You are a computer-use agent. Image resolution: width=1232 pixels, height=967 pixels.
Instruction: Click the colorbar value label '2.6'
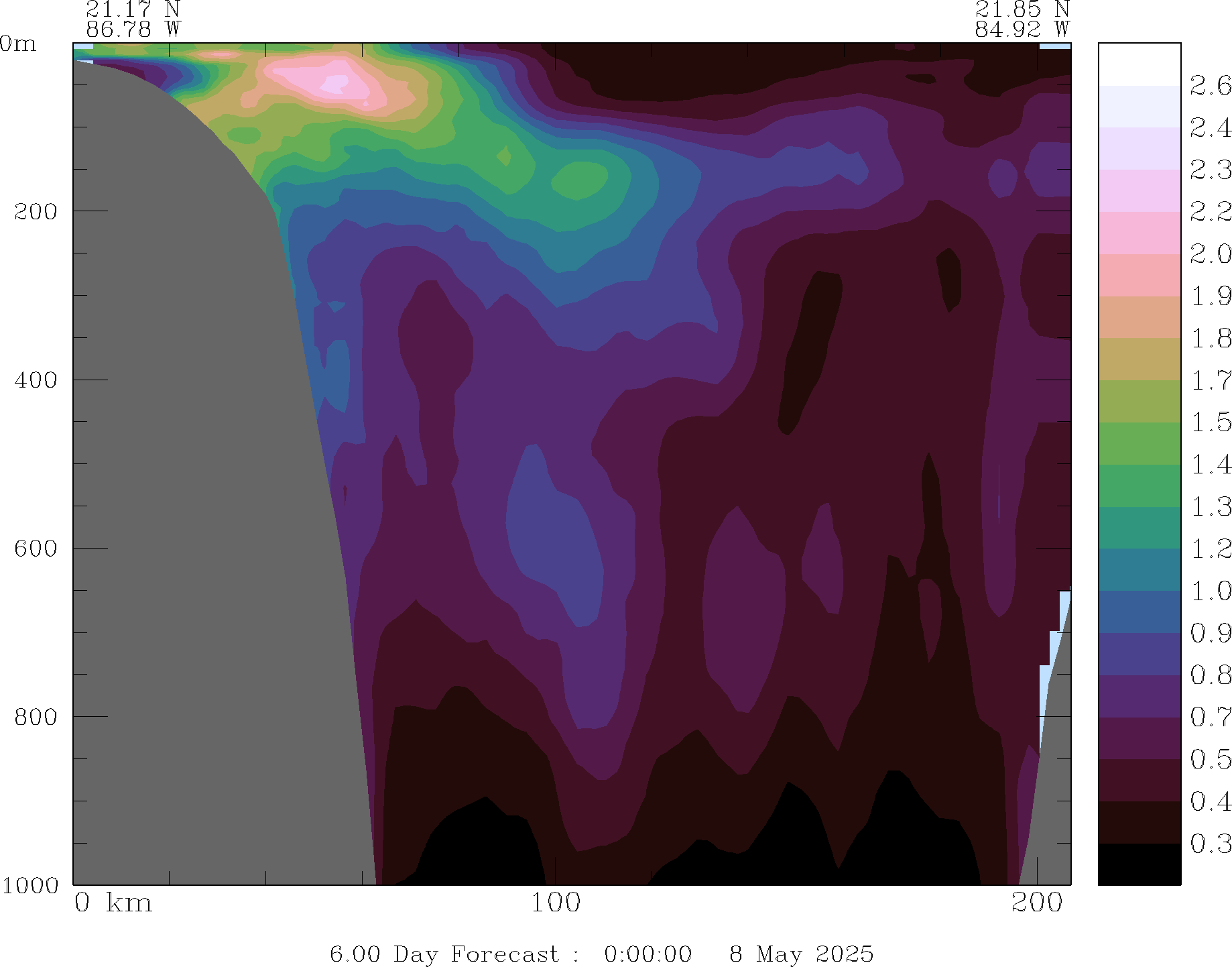click(x=1211, y=86)
